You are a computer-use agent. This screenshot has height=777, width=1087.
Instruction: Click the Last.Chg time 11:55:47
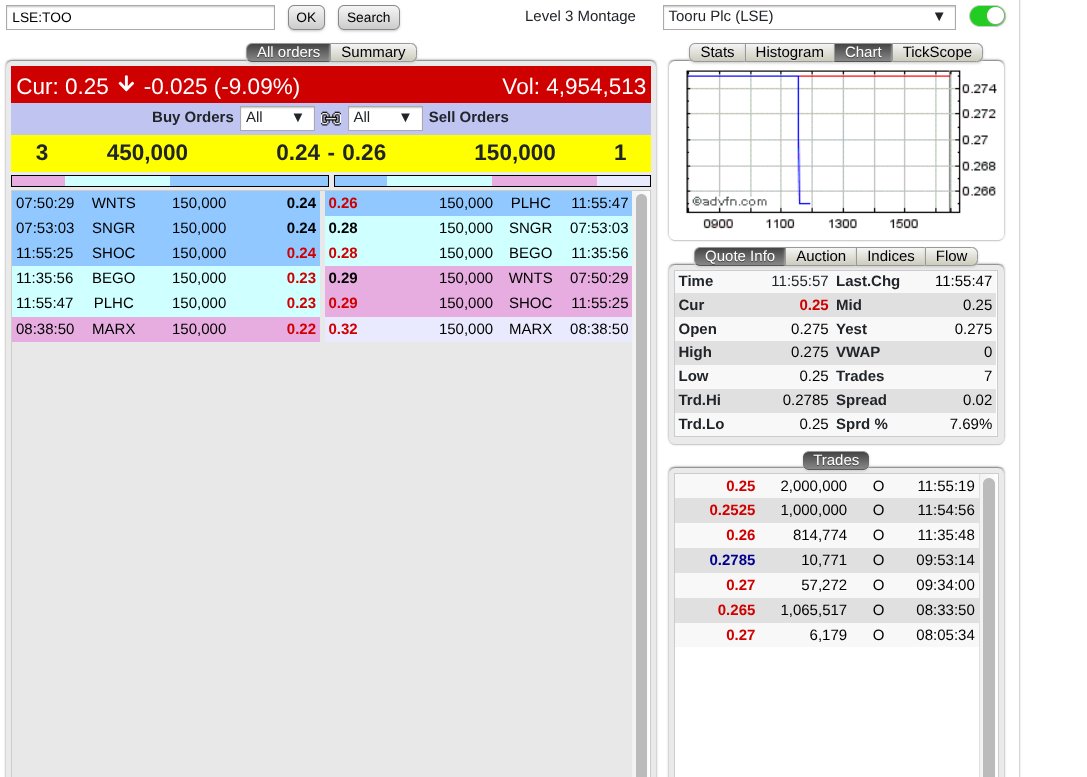pyautogui.click(x=963, y=281)
